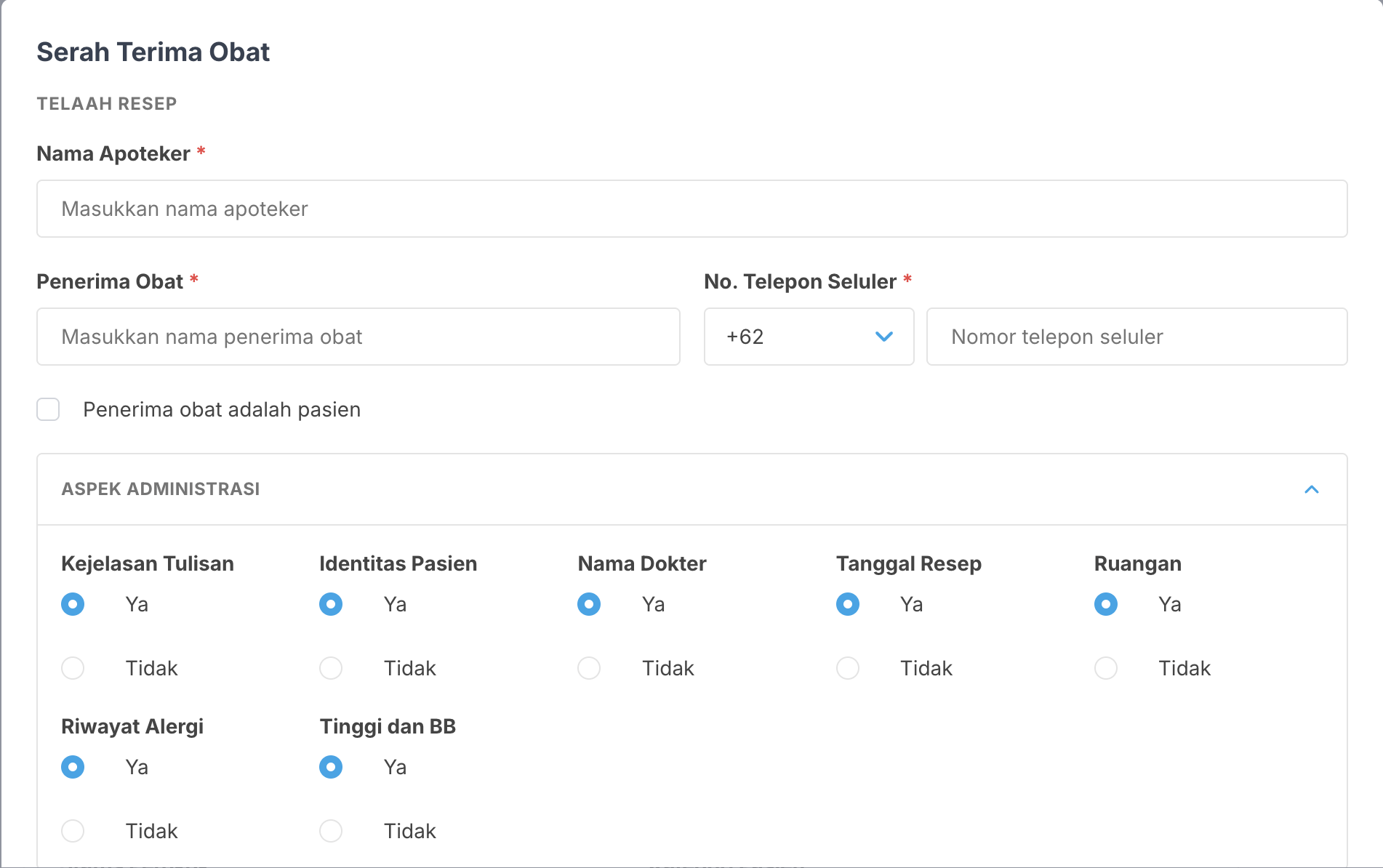The width and height of the screenshot is (1383, 868).
Task: Select Ya under Identitas Pasien
Action: click(331, 604)
